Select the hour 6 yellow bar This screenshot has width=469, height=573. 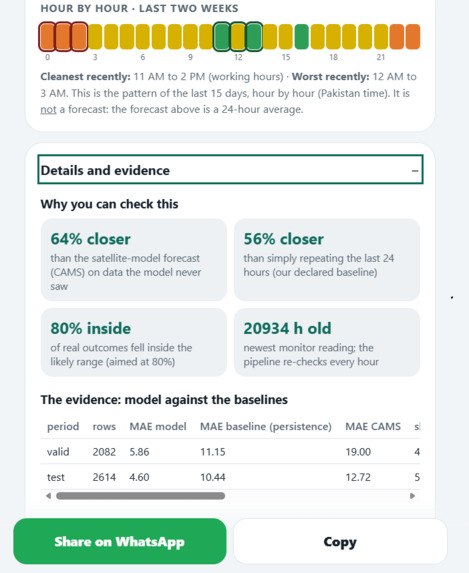[143, 37]
